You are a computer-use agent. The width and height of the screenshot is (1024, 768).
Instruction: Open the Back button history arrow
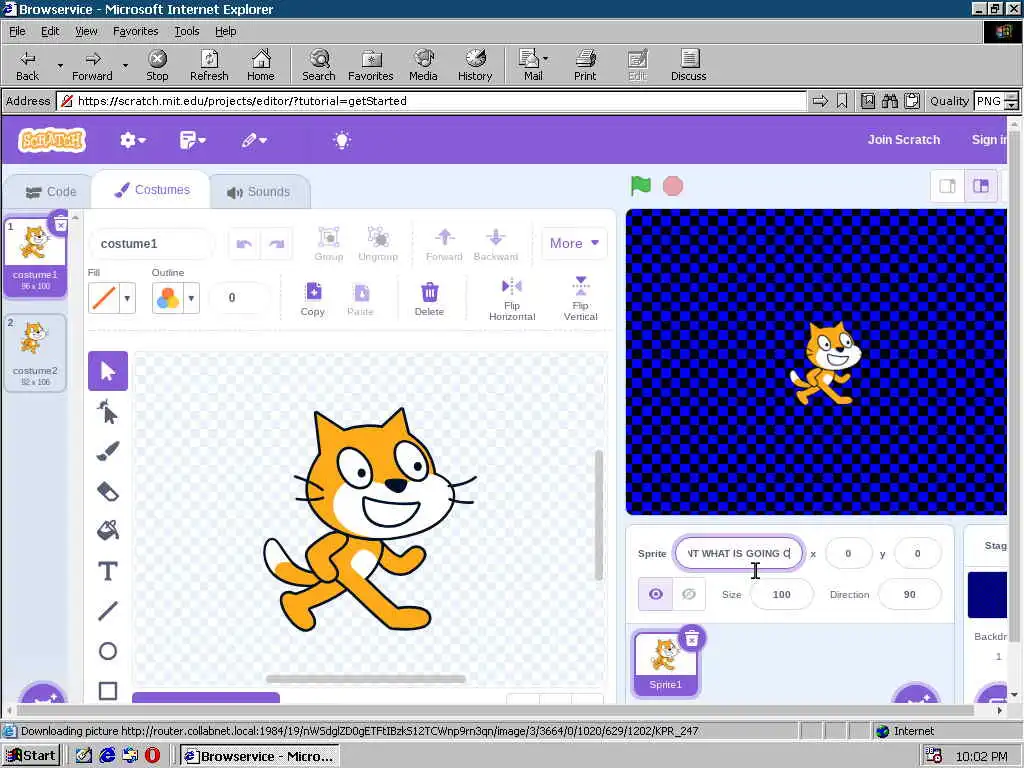60,65
